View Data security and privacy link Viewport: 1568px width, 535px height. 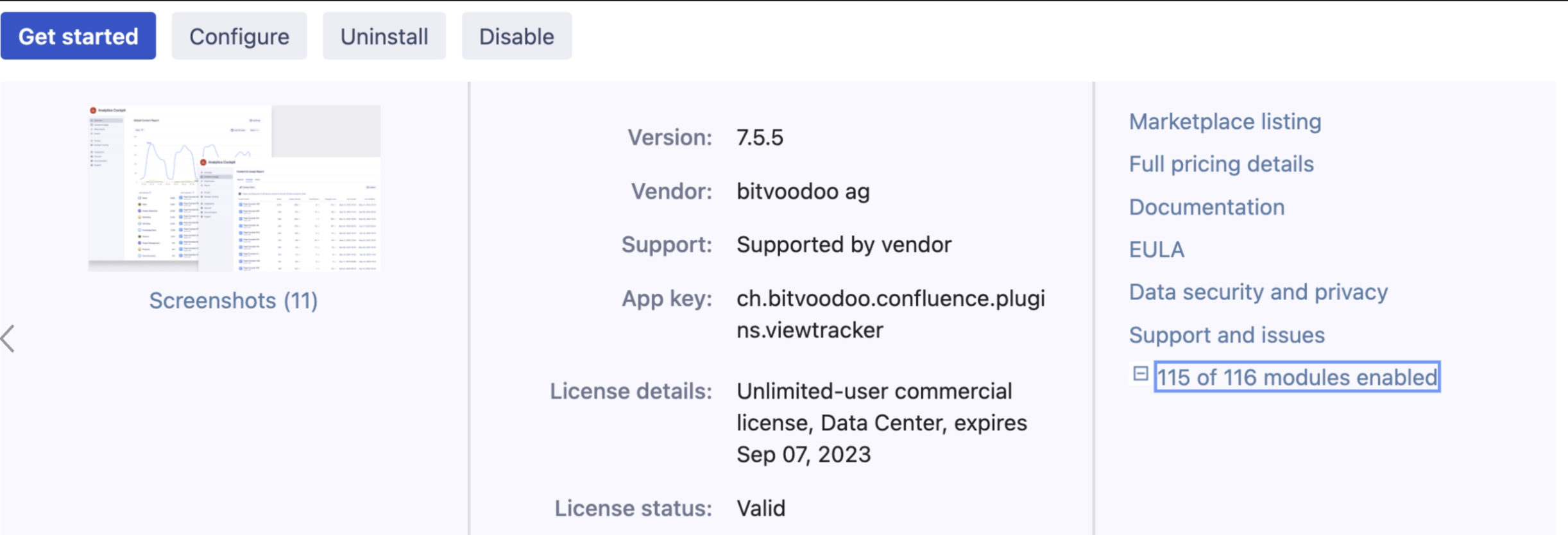click(x=1257, y=292)
